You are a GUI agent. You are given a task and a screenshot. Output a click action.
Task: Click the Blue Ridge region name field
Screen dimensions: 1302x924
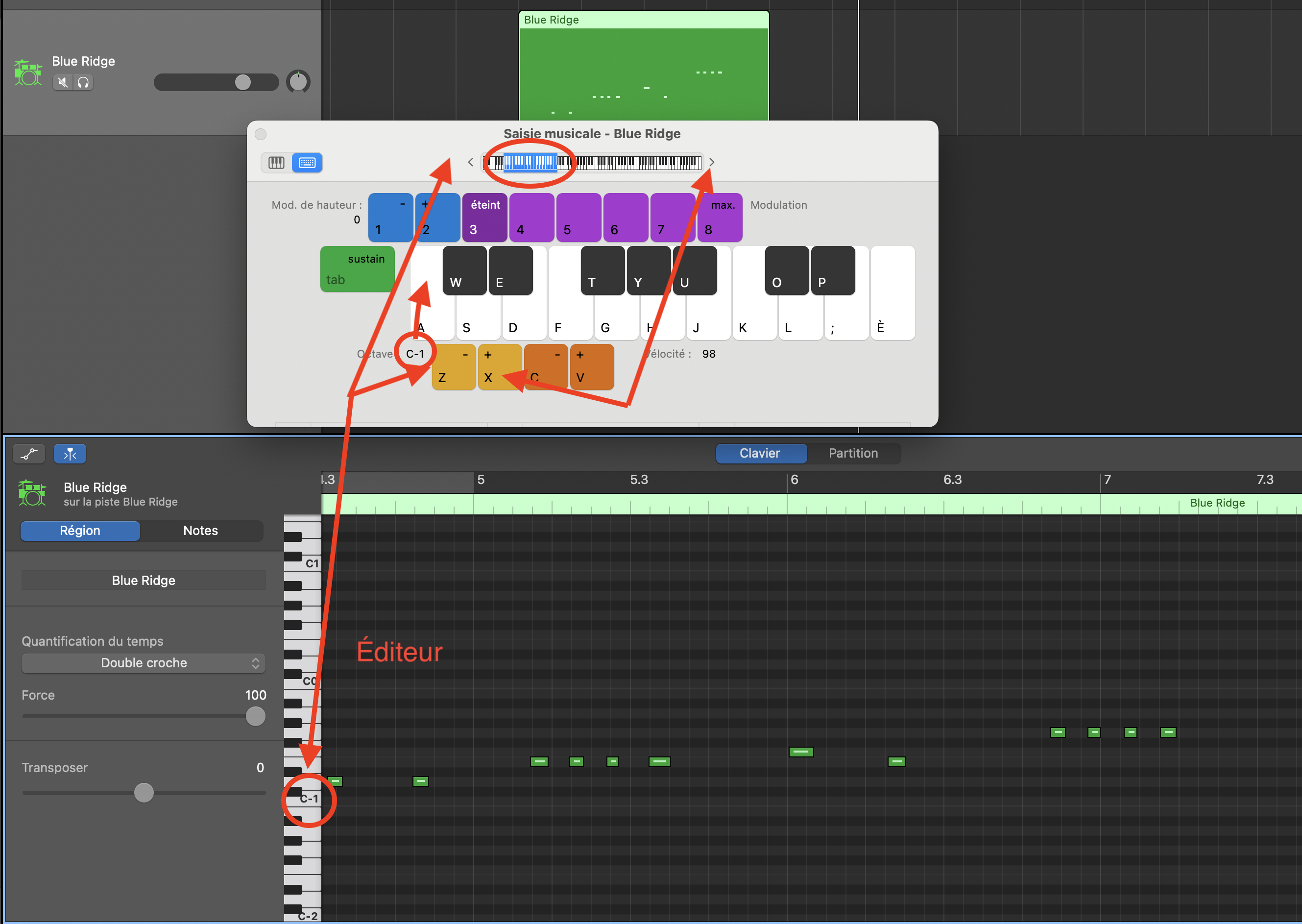pos(144,581)
